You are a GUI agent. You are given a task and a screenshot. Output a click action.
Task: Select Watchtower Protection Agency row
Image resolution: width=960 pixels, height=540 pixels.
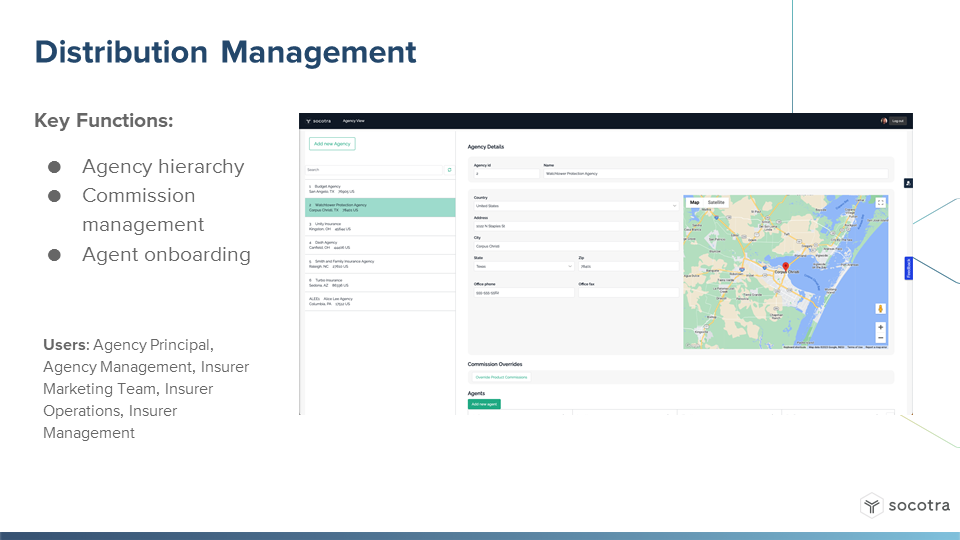[380, 208]
